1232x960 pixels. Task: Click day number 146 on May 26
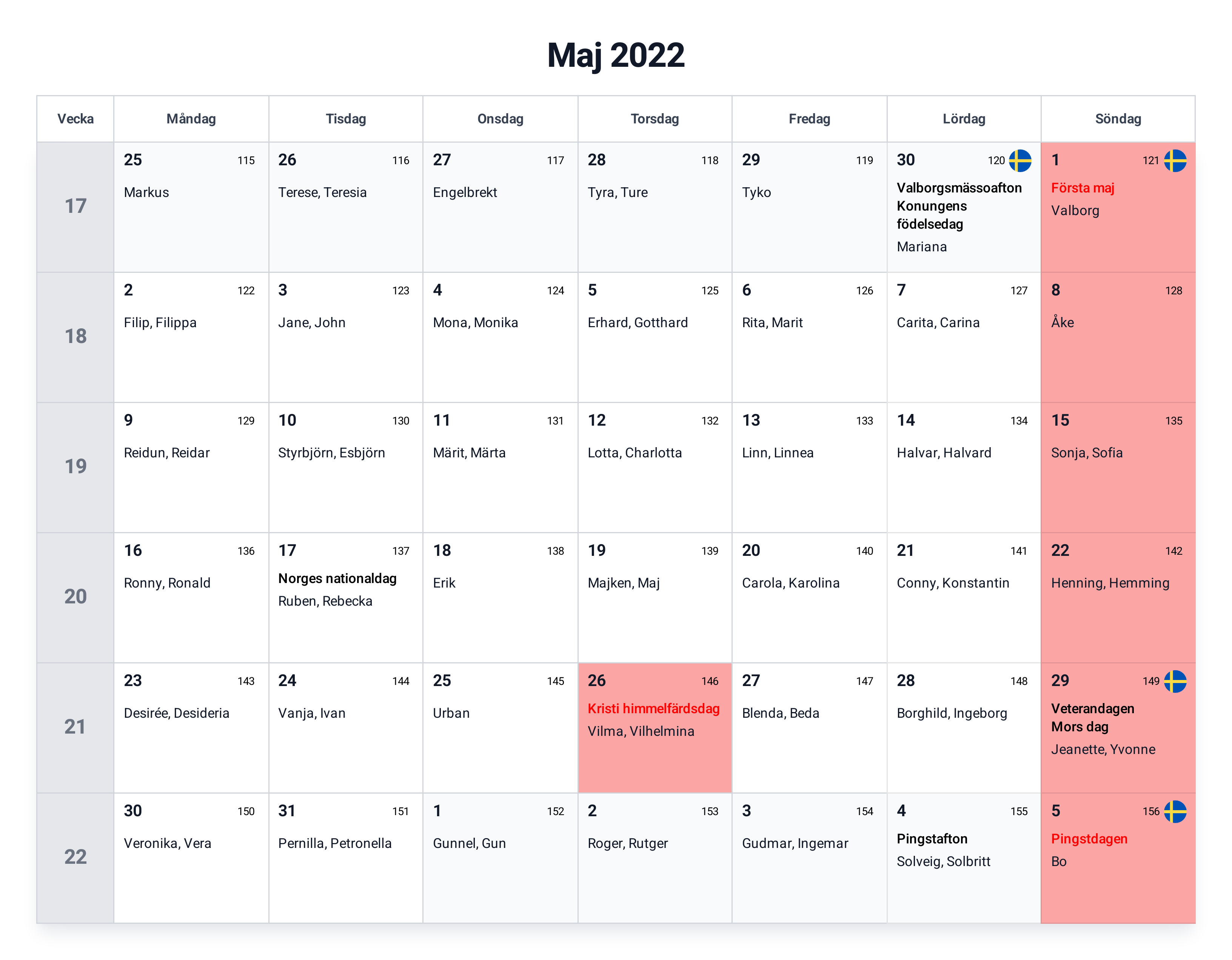pyautogui.click(x=710, y=682)
